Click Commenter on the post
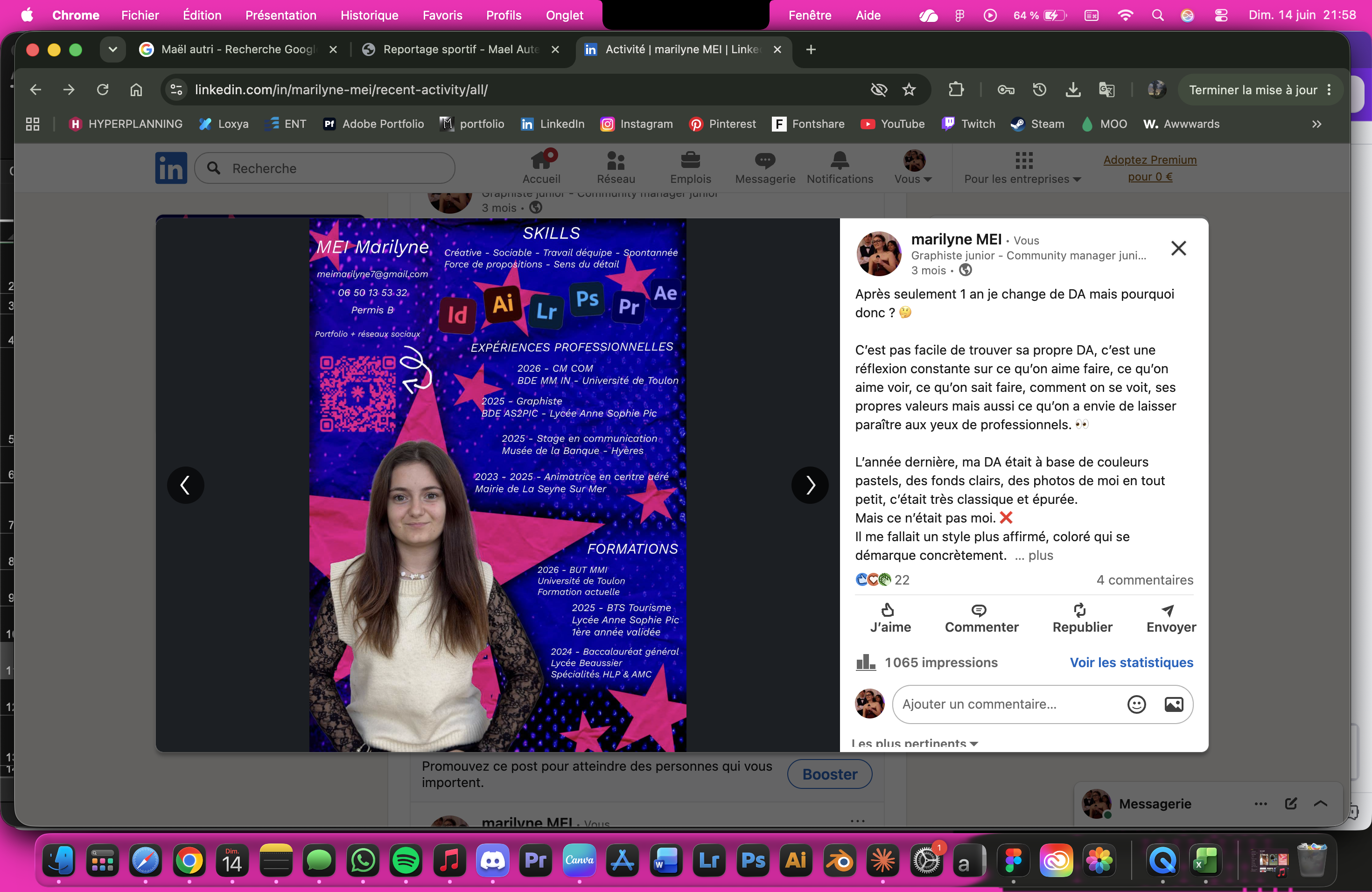This screenshot has height=892, width=1372. point(981,618)
